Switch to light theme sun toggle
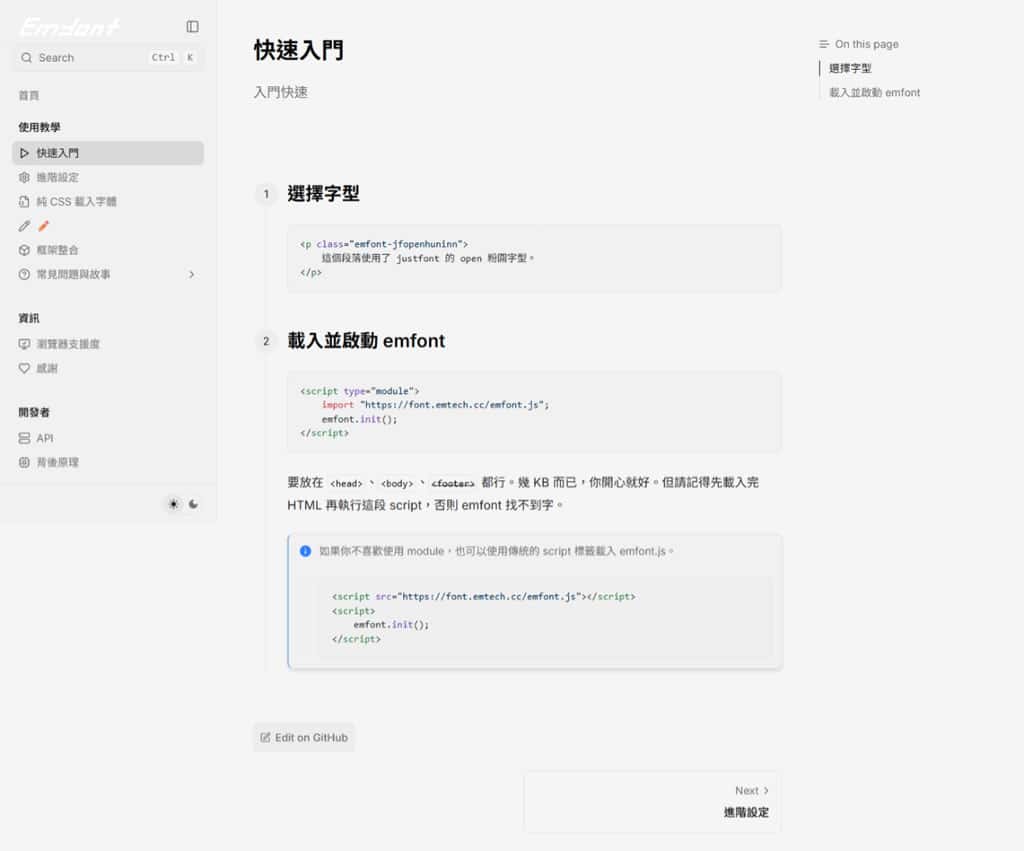1024x851 pixels. point(173,504)
